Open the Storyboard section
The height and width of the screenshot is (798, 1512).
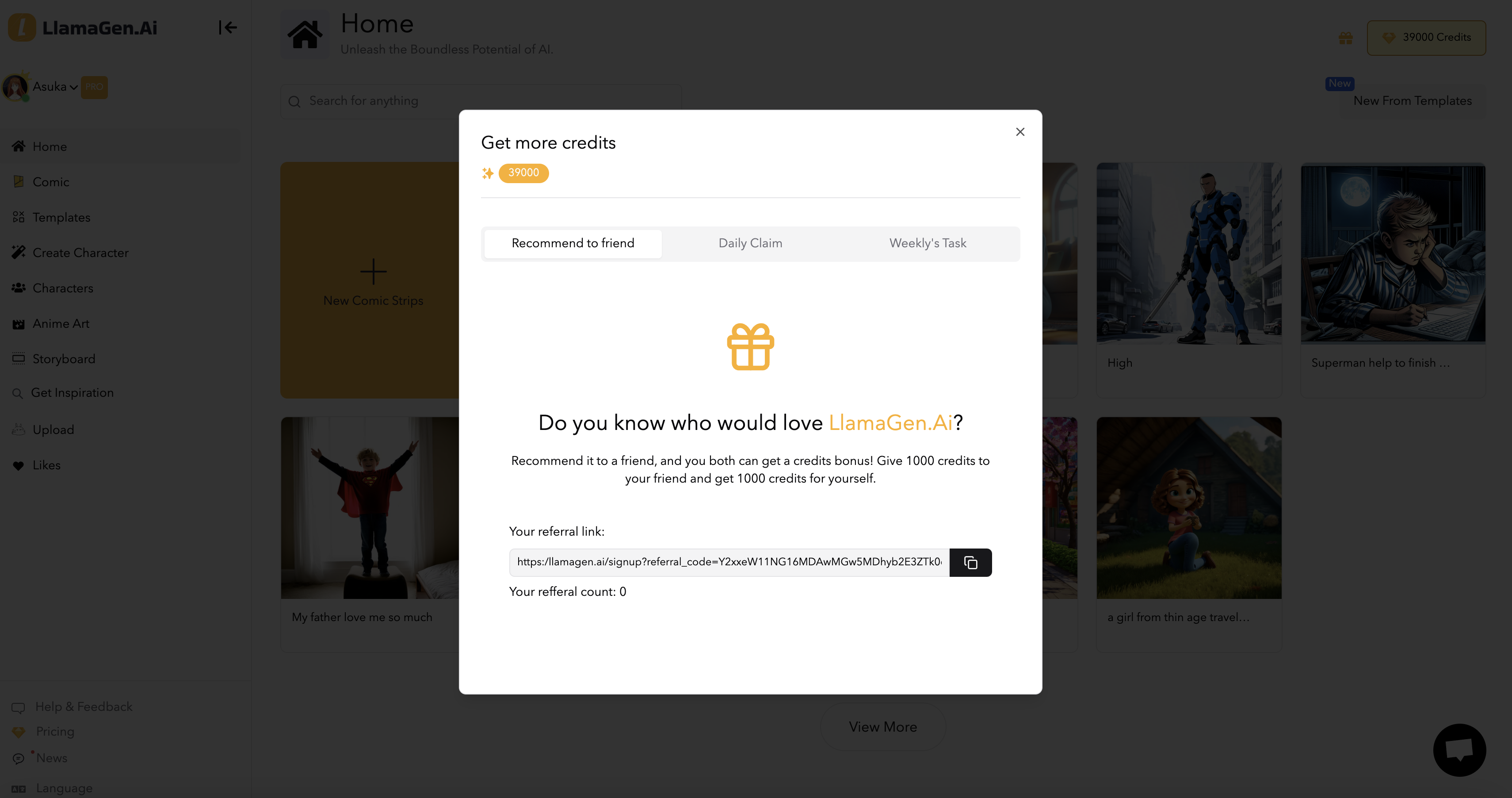tap(63, 359)
